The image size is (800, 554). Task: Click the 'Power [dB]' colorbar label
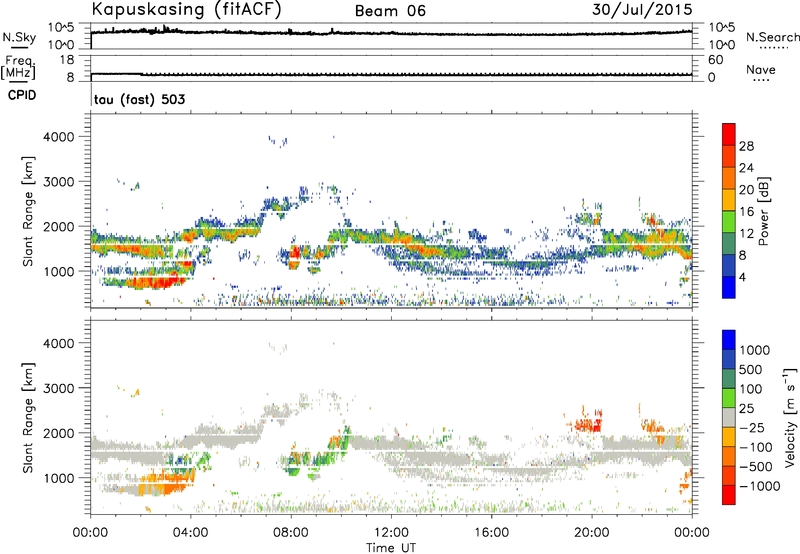point(763,211)
